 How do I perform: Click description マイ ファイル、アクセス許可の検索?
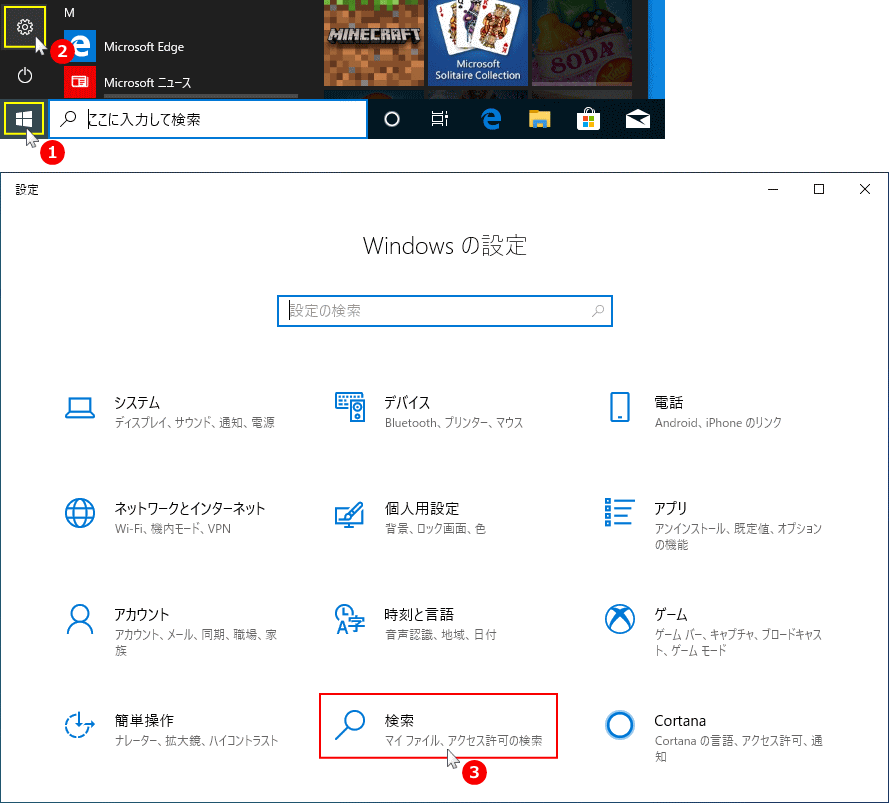coord(463,741)
